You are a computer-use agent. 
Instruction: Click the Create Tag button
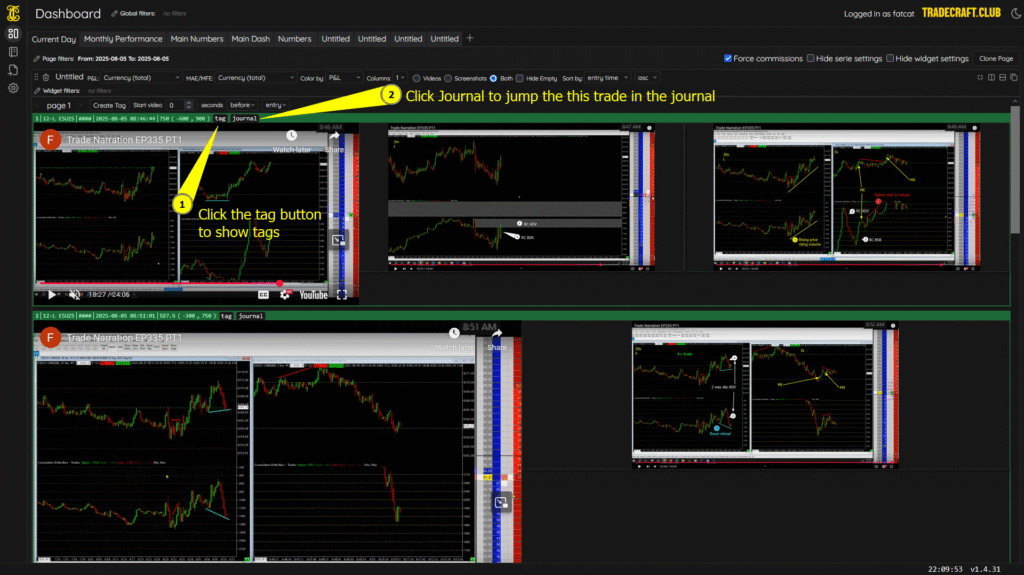109,105
